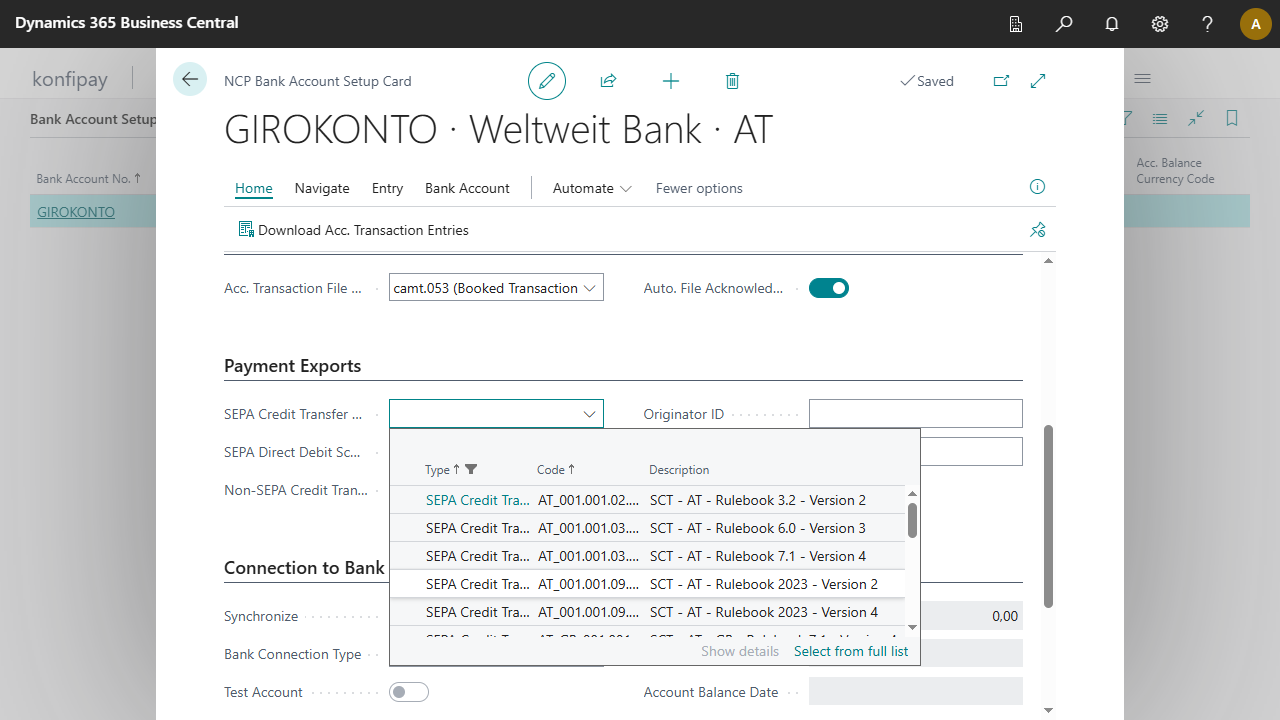Click filter funnel in Type column header
Viewport: 1280px width, 720px height.
tap(472, 470)
